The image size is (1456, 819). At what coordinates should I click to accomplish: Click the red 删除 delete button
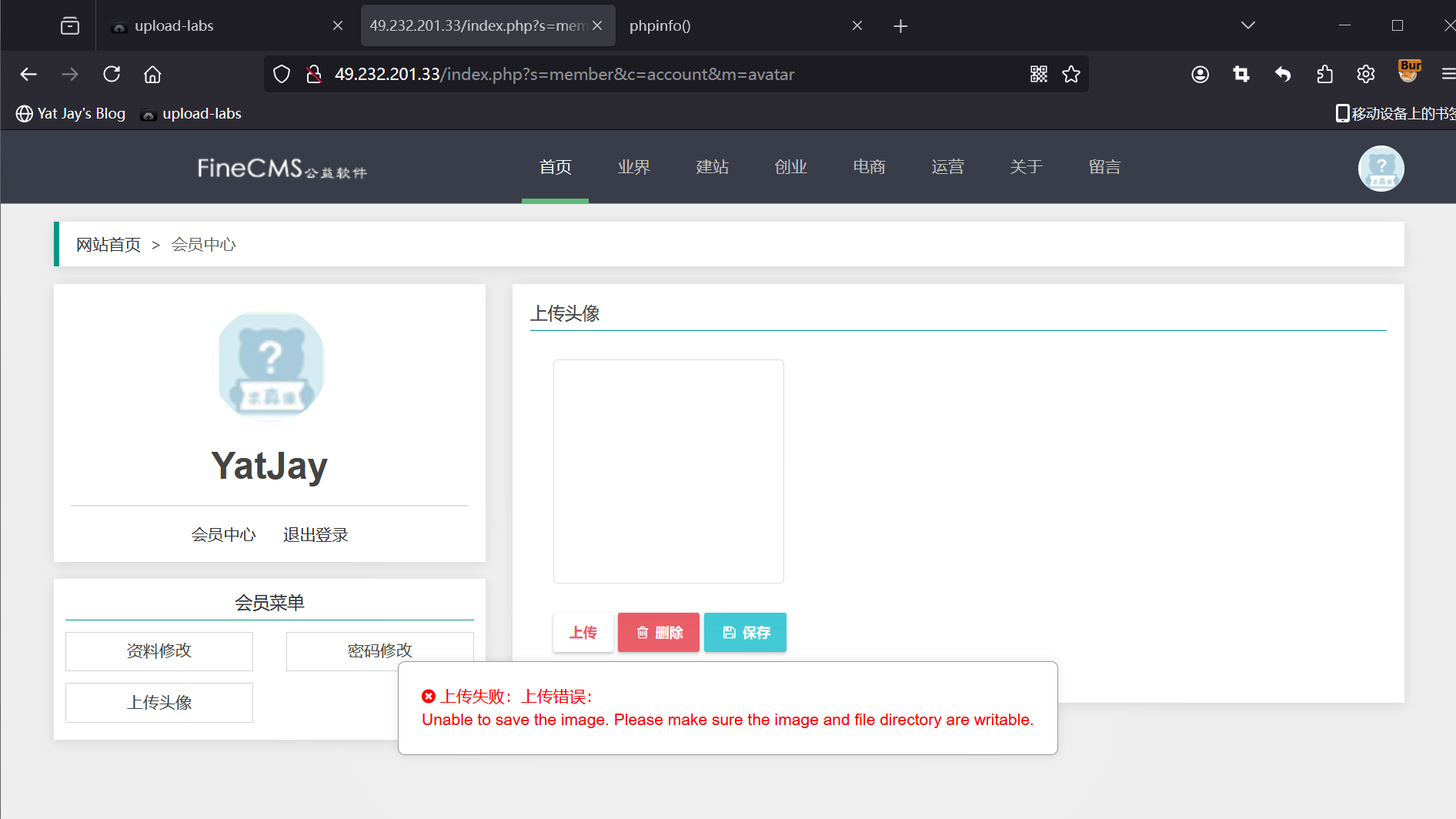[659, 632]
